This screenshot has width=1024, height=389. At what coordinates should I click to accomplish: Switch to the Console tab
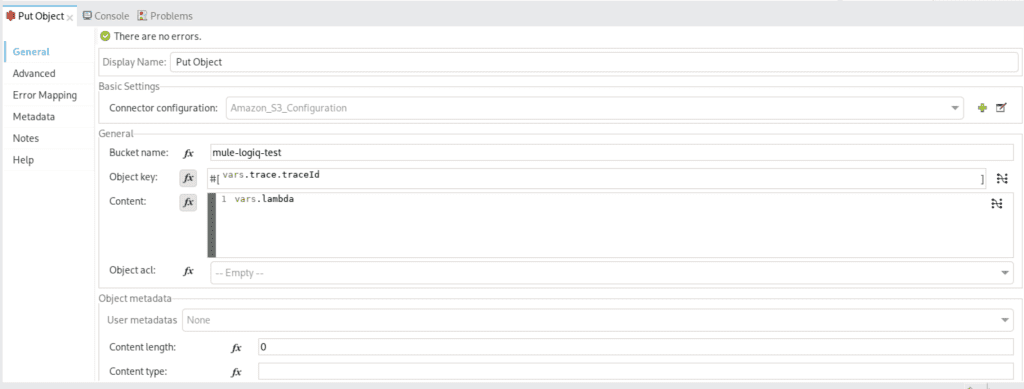click(106, 16)
